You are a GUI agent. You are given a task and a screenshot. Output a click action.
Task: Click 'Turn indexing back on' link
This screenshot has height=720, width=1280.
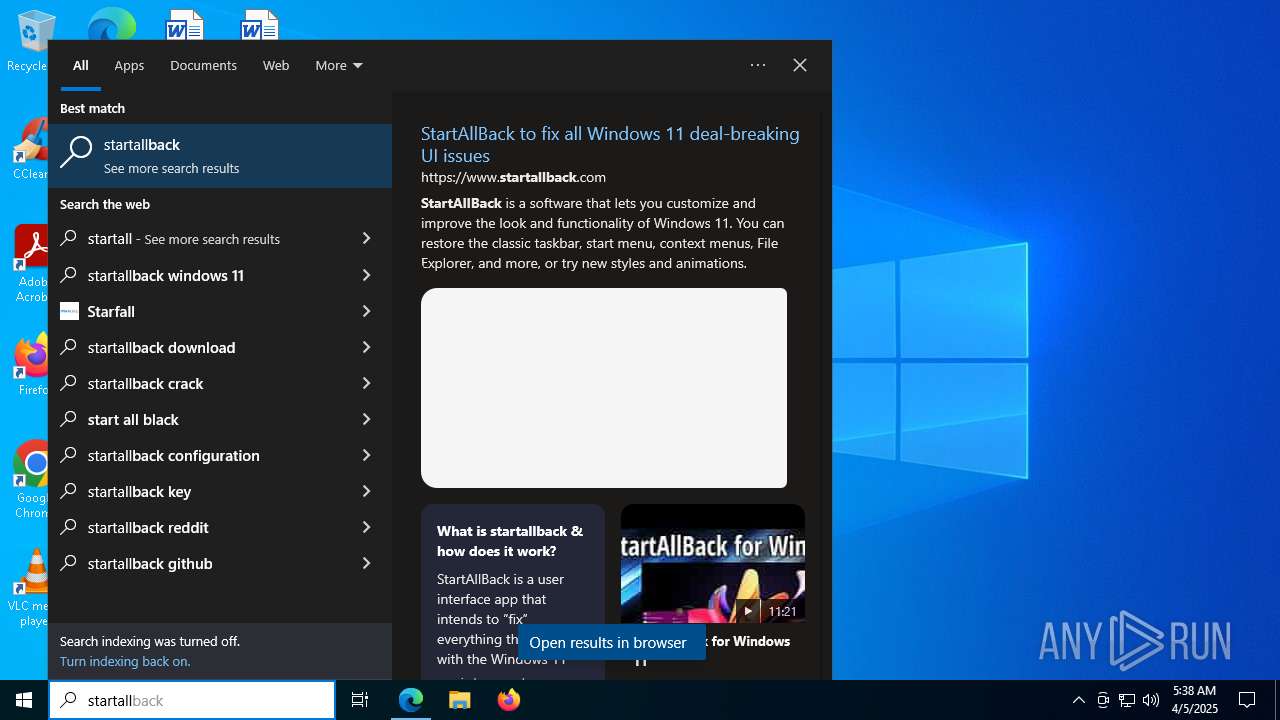pyautogui.click(x=125, y=661)
